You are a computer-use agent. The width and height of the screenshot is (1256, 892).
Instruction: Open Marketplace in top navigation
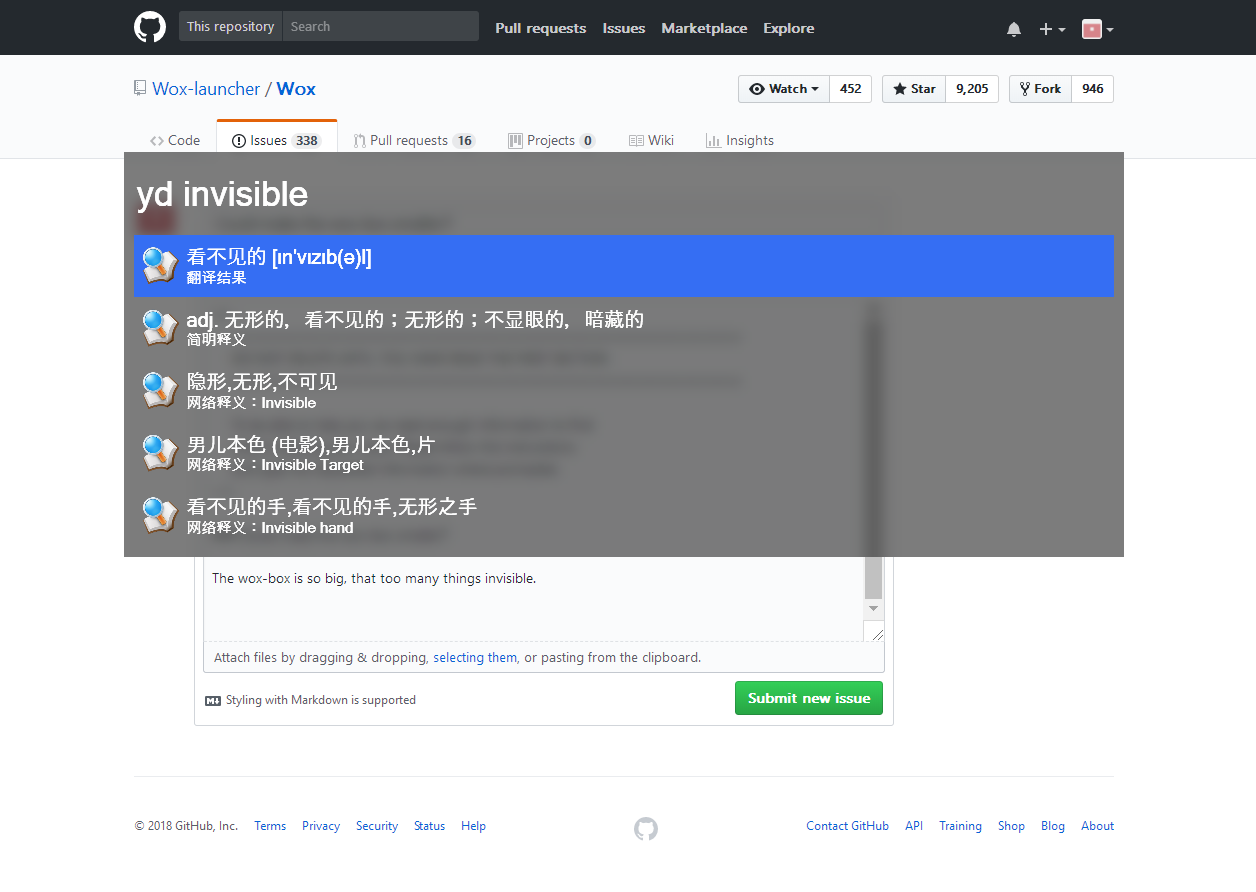pos(704,28)
